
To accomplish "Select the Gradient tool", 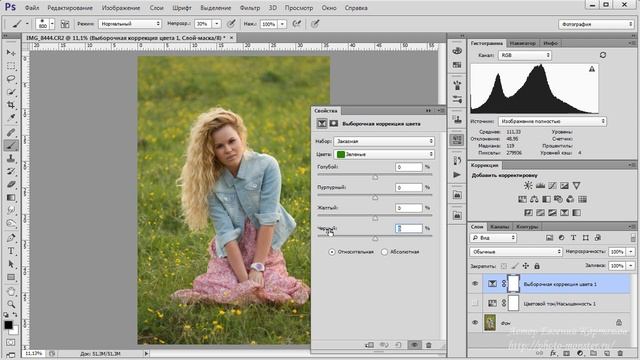I will coord(11,198).
